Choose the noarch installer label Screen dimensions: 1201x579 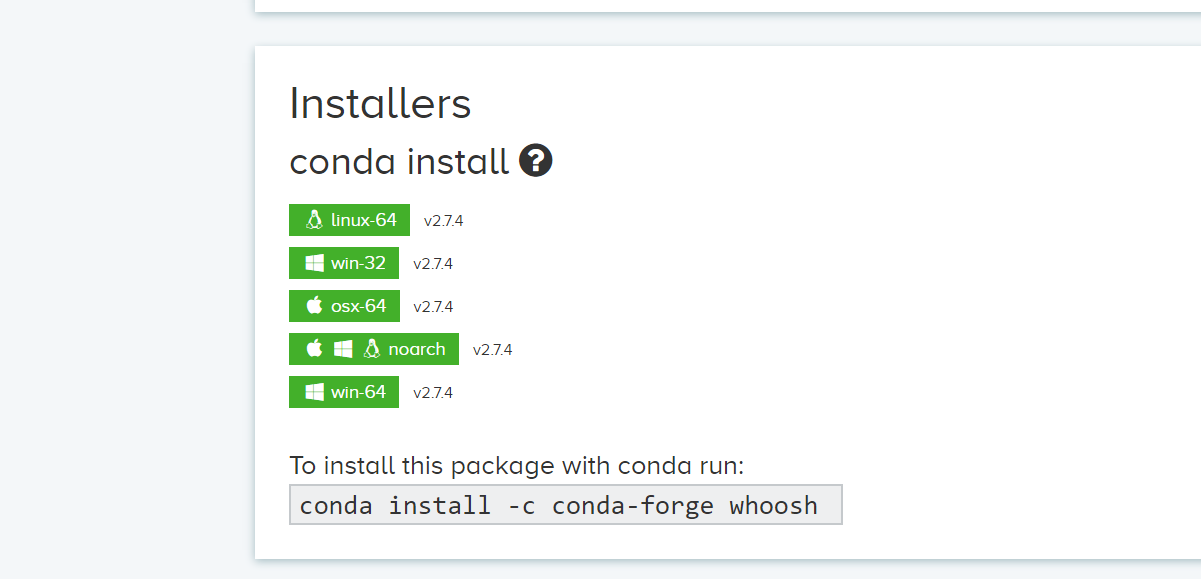pos(417,349)
